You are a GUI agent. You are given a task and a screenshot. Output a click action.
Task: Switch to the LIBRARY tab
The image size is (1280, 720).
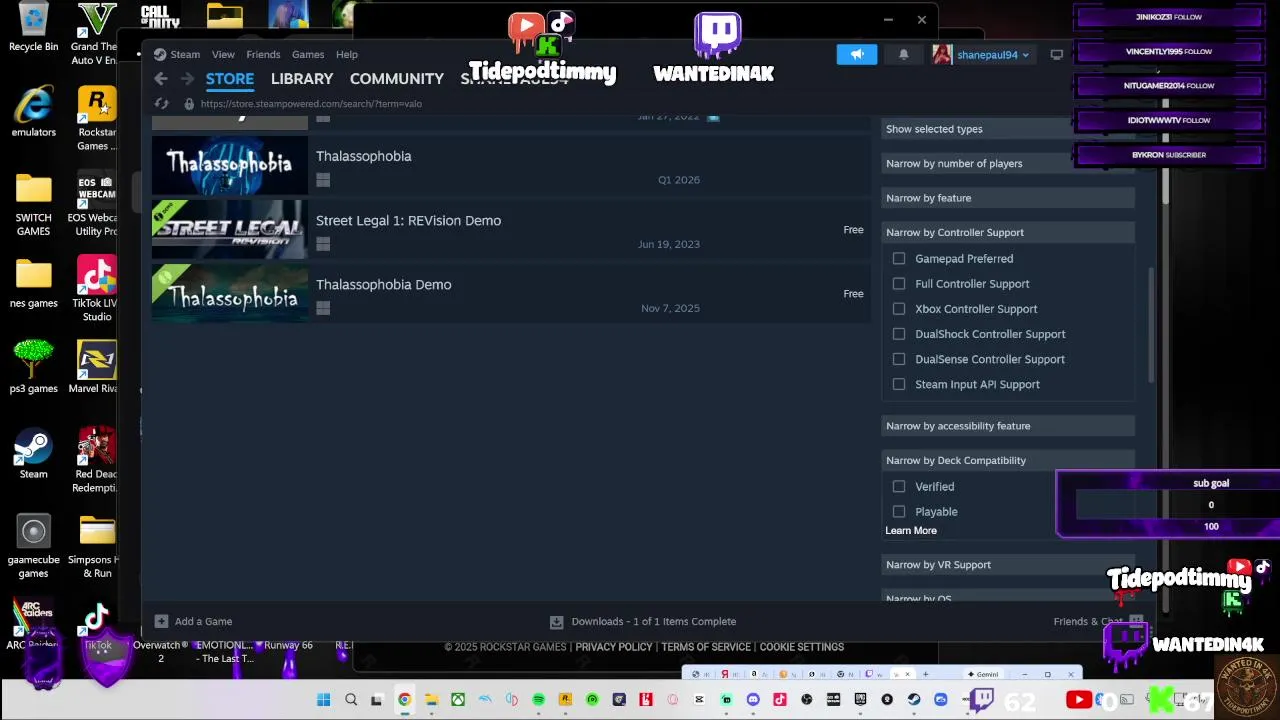[x=302, y=78]
